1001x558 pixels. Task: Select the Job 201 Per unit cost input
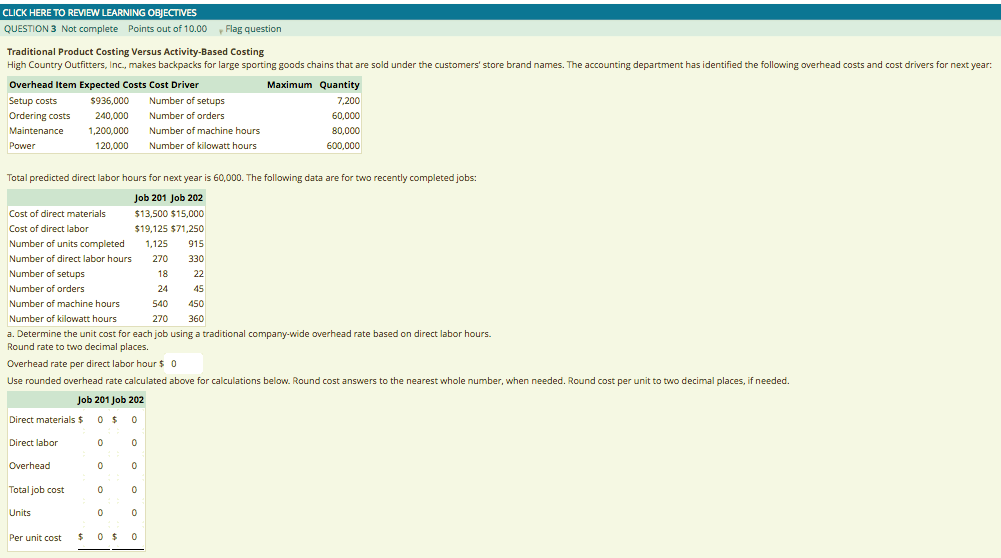pos(97,538)
